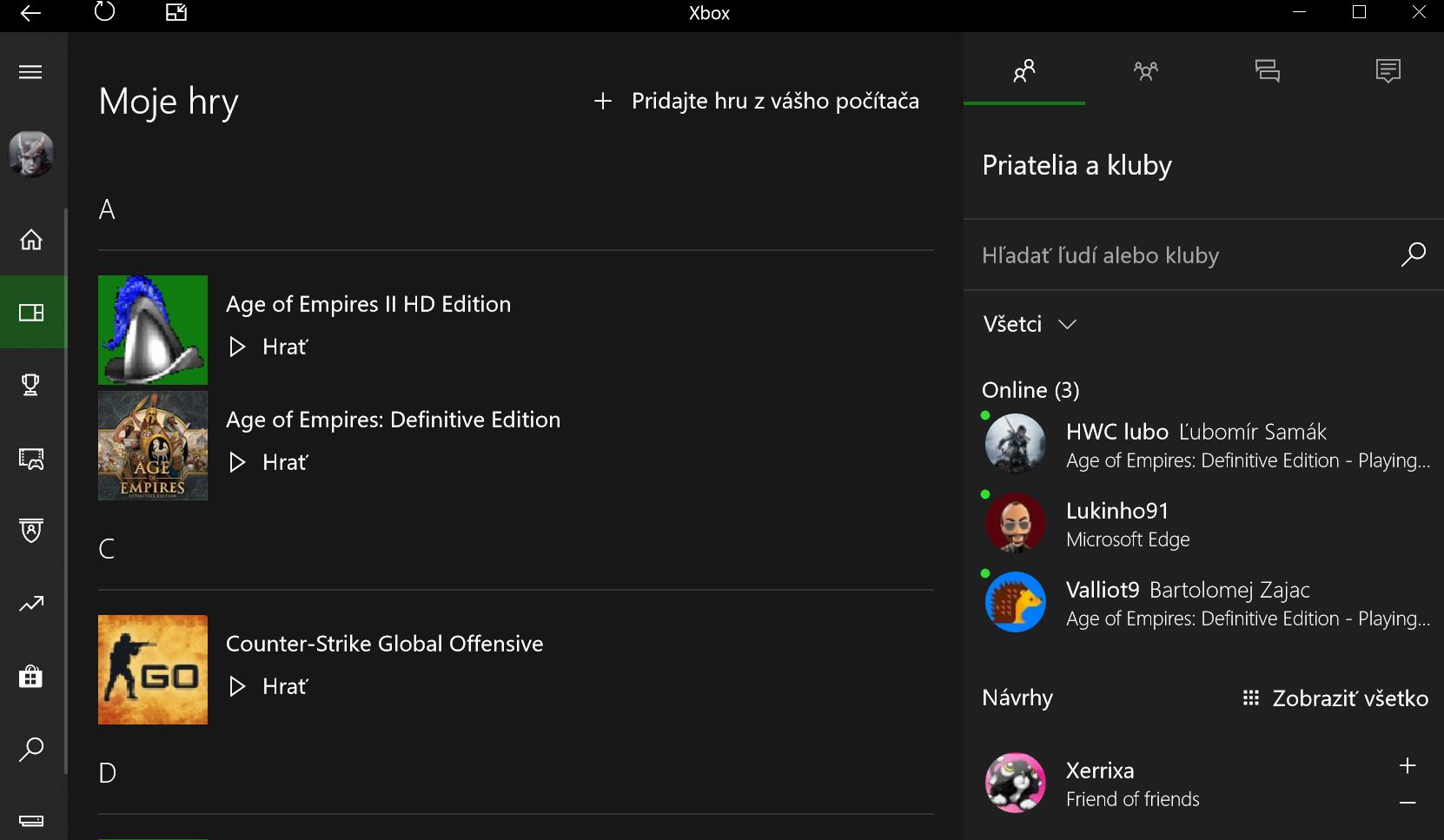1444x840 pixels.
Task: Focus the Hľadať ľudí alebo kluby field
Action: [x=1203, y=255]
